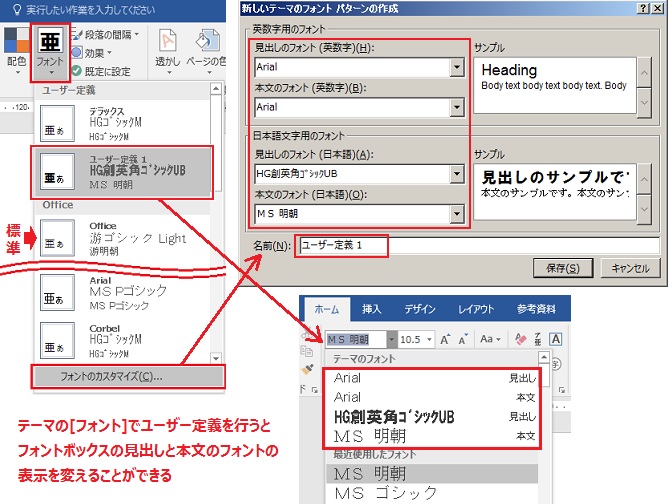Image resolution: width=668 pixels, height=504 pixels.
Task: Open 段落の間隔 paragraph spacing menu
Action: (x=105, y=35)
